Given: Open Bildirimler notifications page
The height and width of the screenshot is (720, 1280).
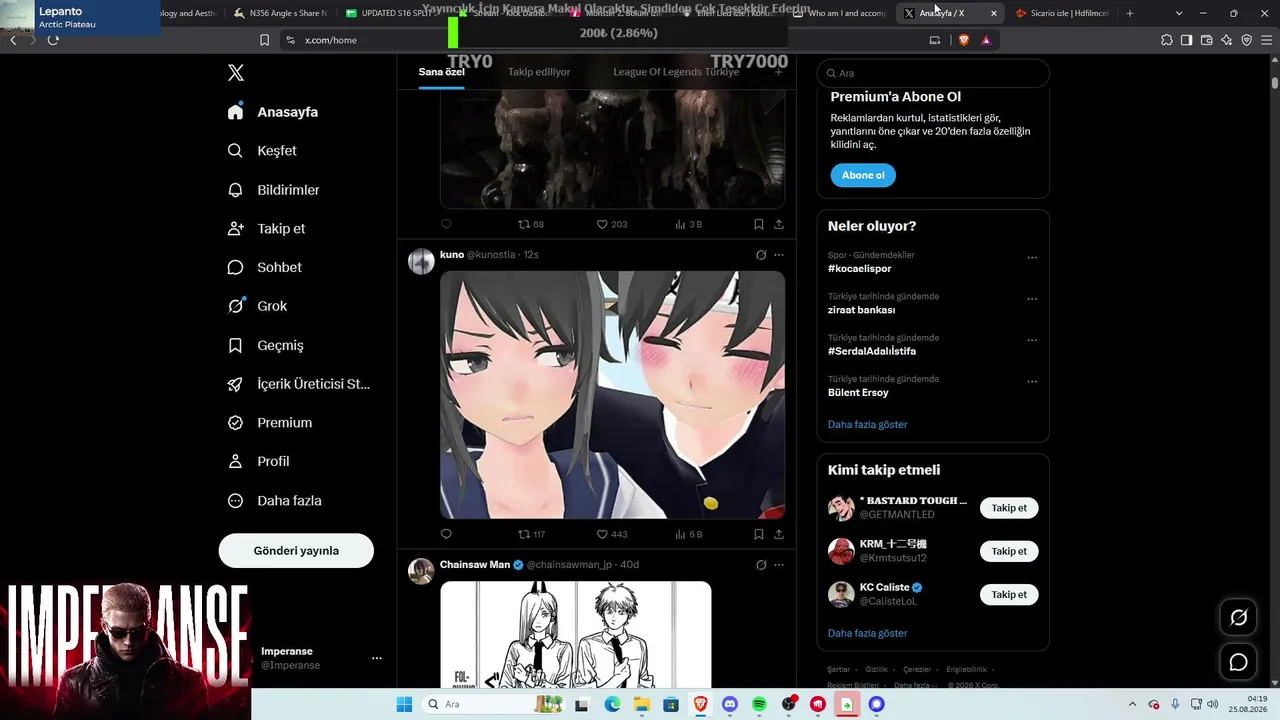Looking at the screenshot, I should click(x=273, y=190).
